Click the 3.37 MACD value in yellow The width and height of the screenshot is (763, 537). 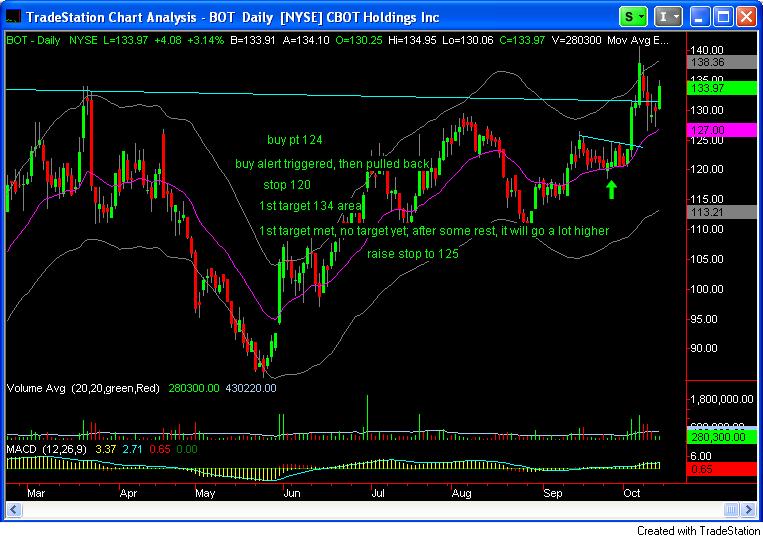pyautogui.click(x=106, y=449)
